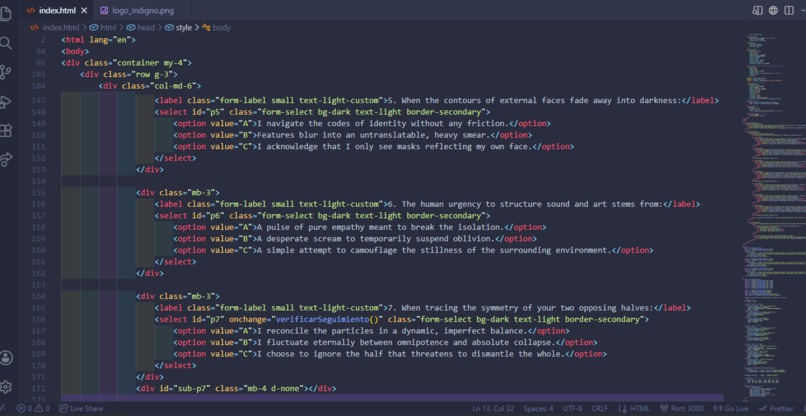806x416 pixels.
Task: Click the select id="p5" code line
Action: click(322, 112)
